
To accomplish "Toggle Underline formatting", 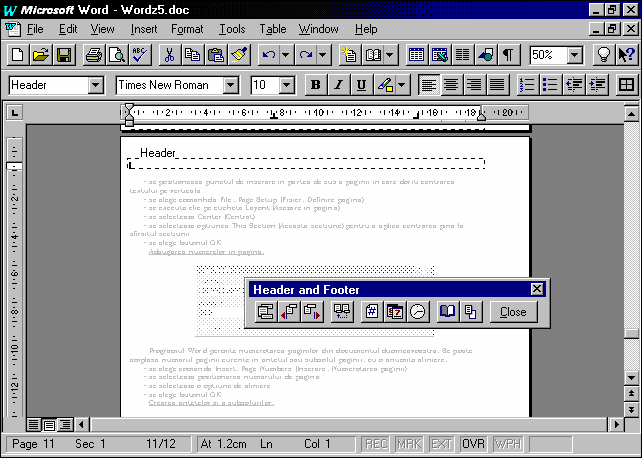I will tap(362, 85).
